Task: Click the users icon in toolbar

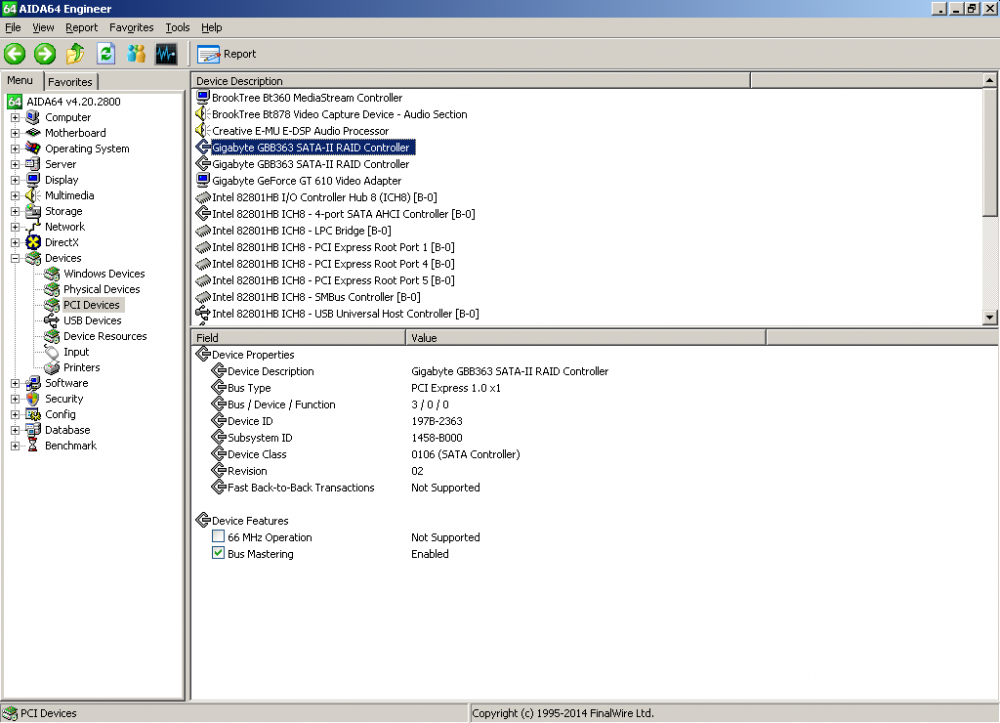Action: 136,54
